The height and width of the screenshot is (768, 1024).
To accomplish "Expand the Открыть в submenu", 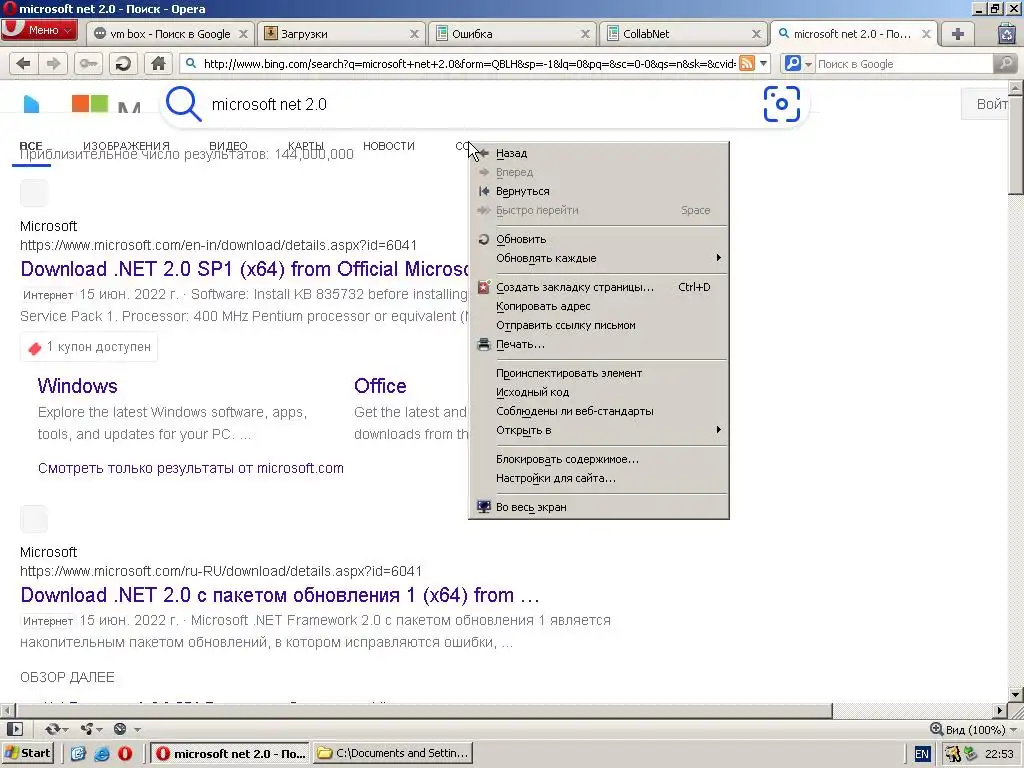I will (598, 430).
